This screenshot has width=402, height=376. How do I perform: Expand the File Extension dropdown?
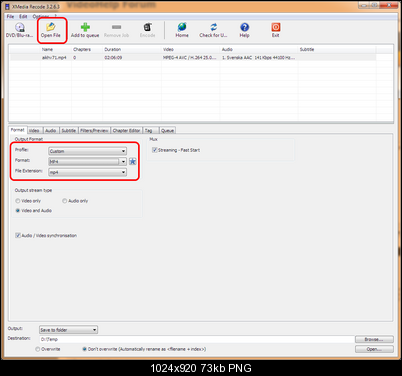point(87,172)
